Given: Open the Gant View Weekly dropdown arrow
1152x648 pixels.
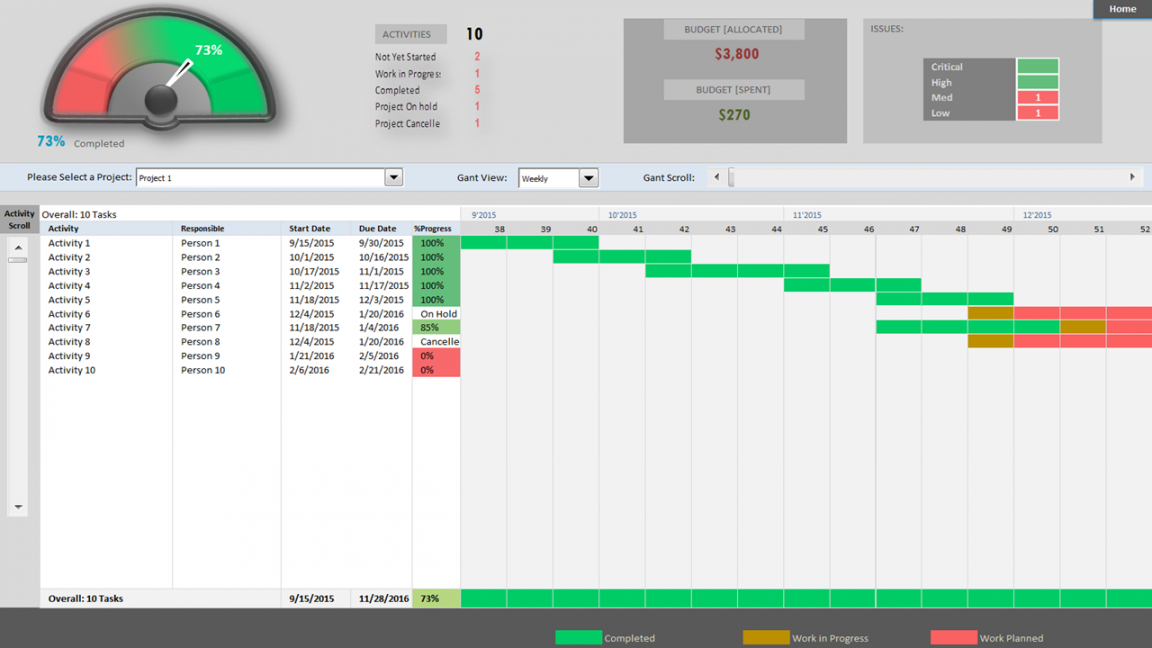Looking at the screenshot, I should (x=588, y=178).
